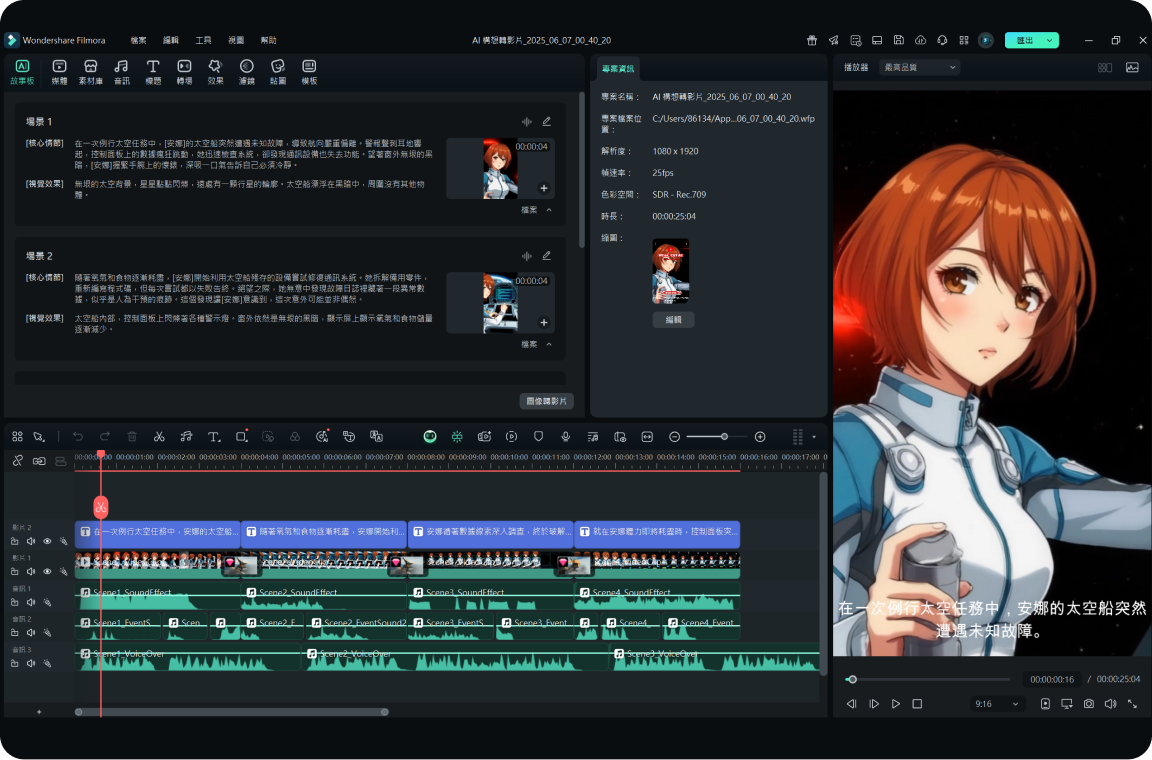Click the delete trash icon in timeline toolbar
Screen dimensions: 1152x760
(x=132, y=437)
